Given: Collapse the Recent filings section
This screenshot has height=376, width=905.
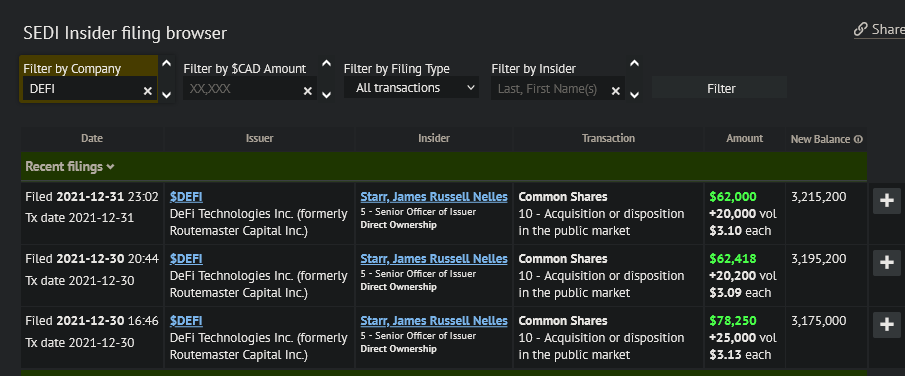Looking at the screenshot, I should (70, 167).
